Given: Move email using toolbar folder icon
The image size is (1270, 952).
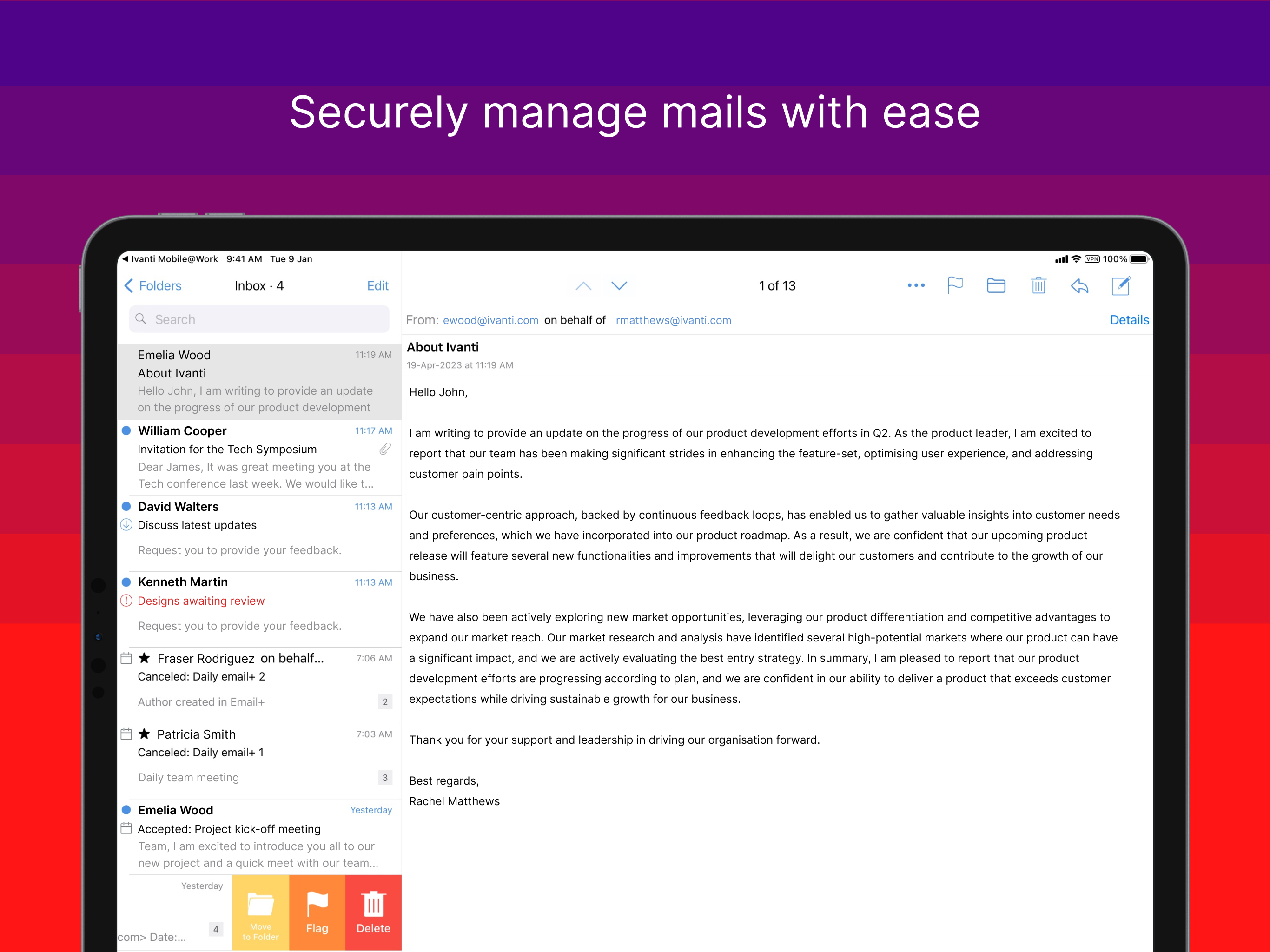Looking at the screenshot, I should 996,285.
